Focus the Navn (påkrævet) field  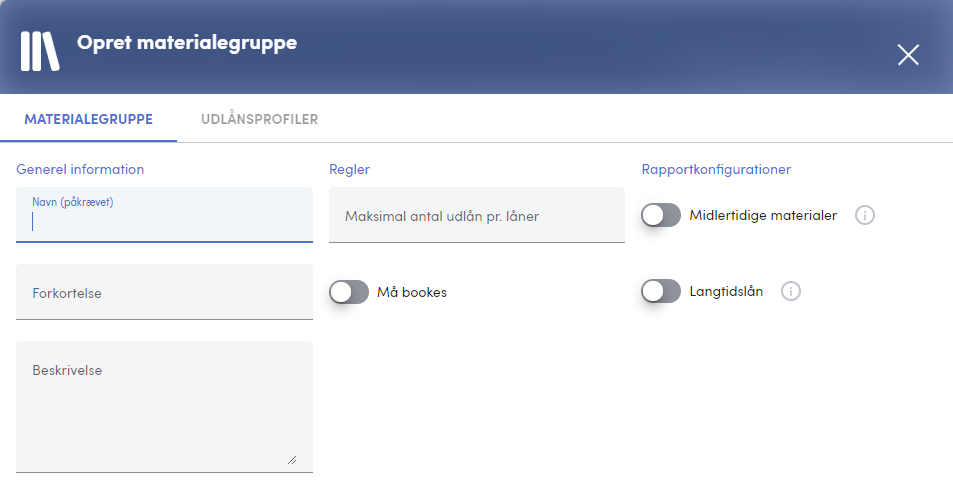pos(164,215)
